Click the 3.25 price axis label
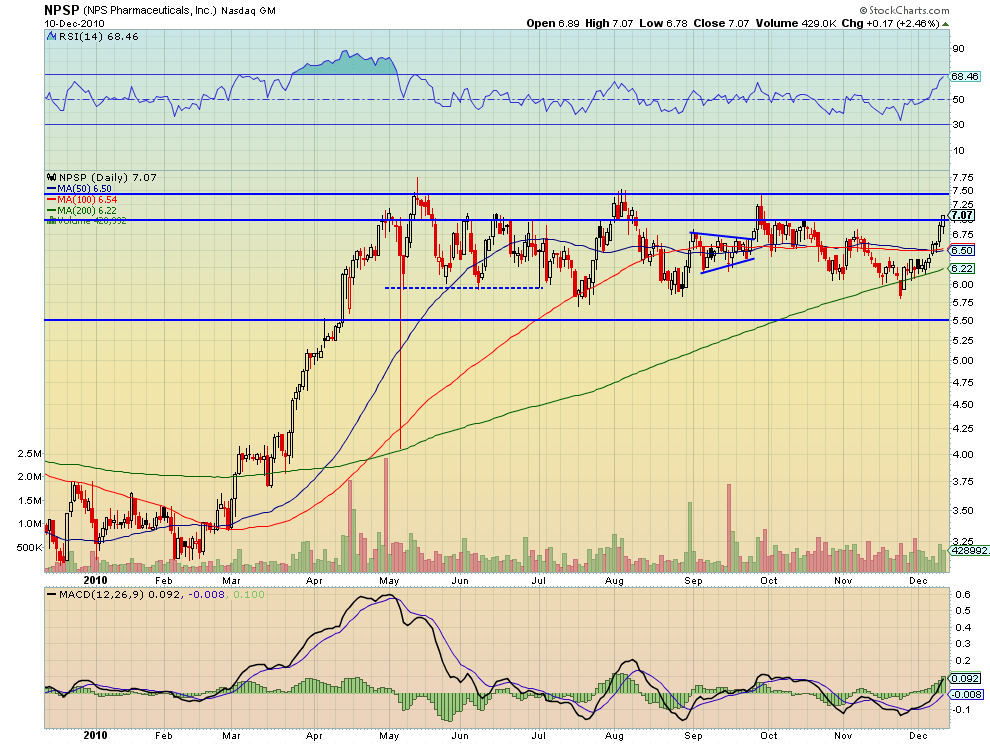This screenshot has width=990, height=744. [962, 541]
